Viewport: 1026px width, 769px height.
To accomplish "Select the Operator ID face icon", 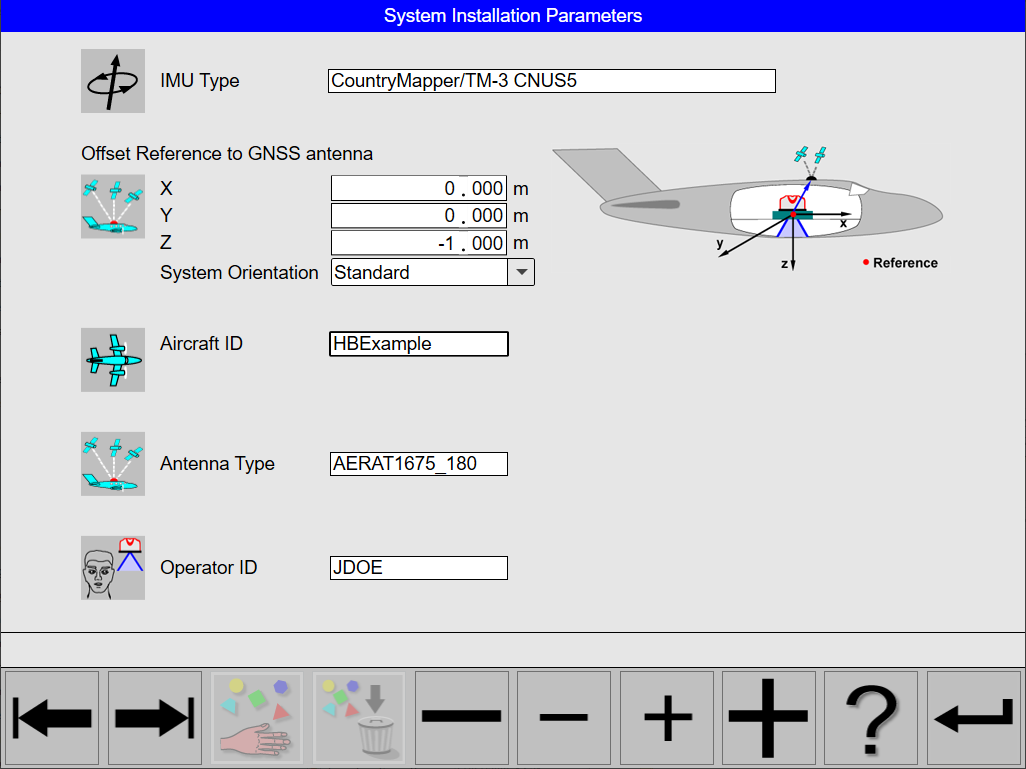I will [x=112, y=567].
